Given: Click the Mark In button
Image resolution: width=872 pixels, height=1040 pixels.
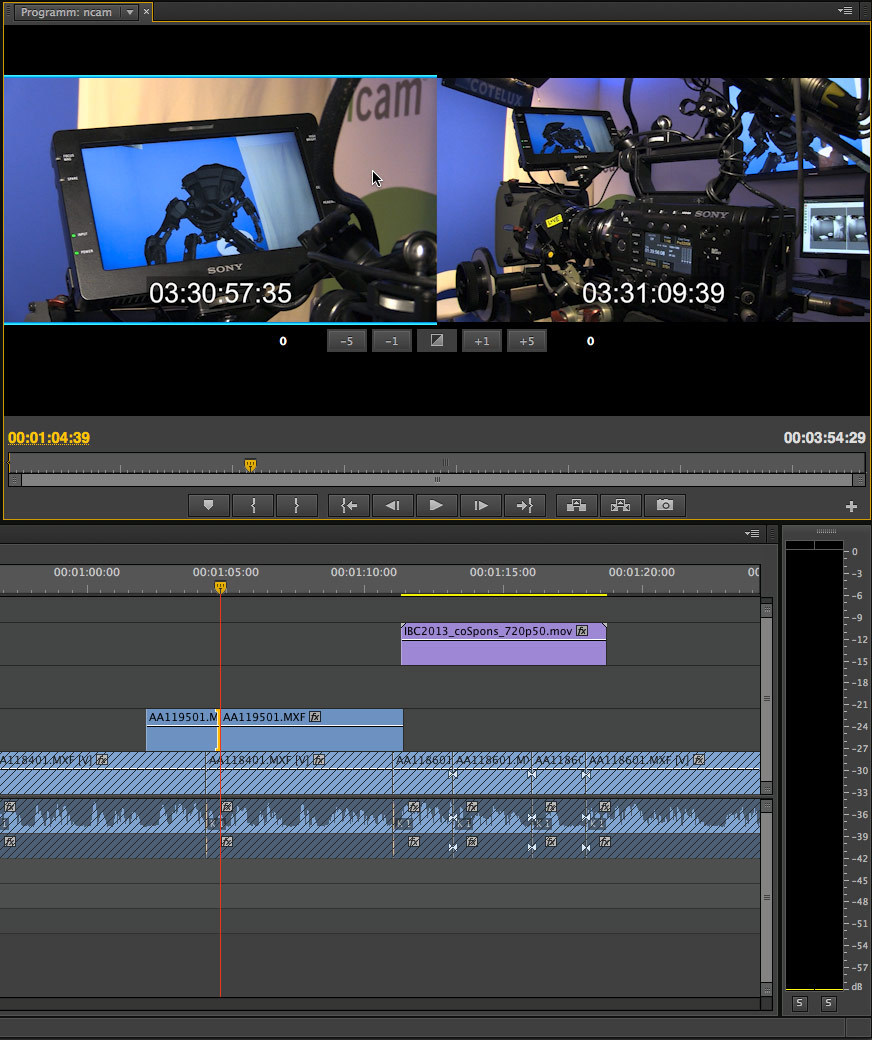Looking at the screenshot, I should click(253, 506).
